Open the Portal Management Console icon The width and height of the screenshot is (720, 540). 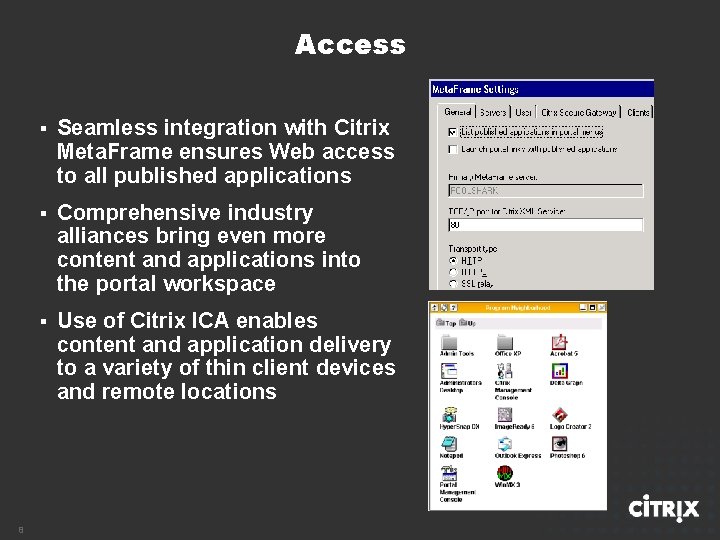(449, 473)
